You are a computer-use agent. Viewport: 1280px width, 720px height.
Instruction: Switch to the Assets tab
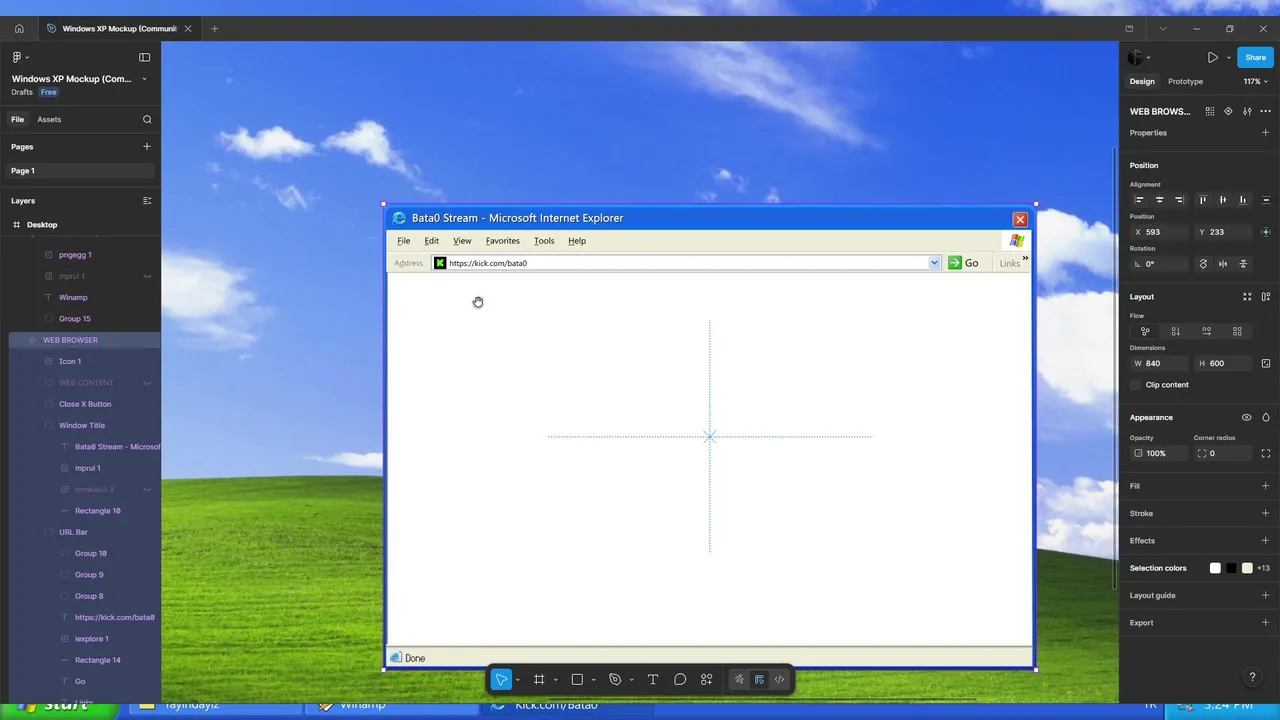(49, 119)
